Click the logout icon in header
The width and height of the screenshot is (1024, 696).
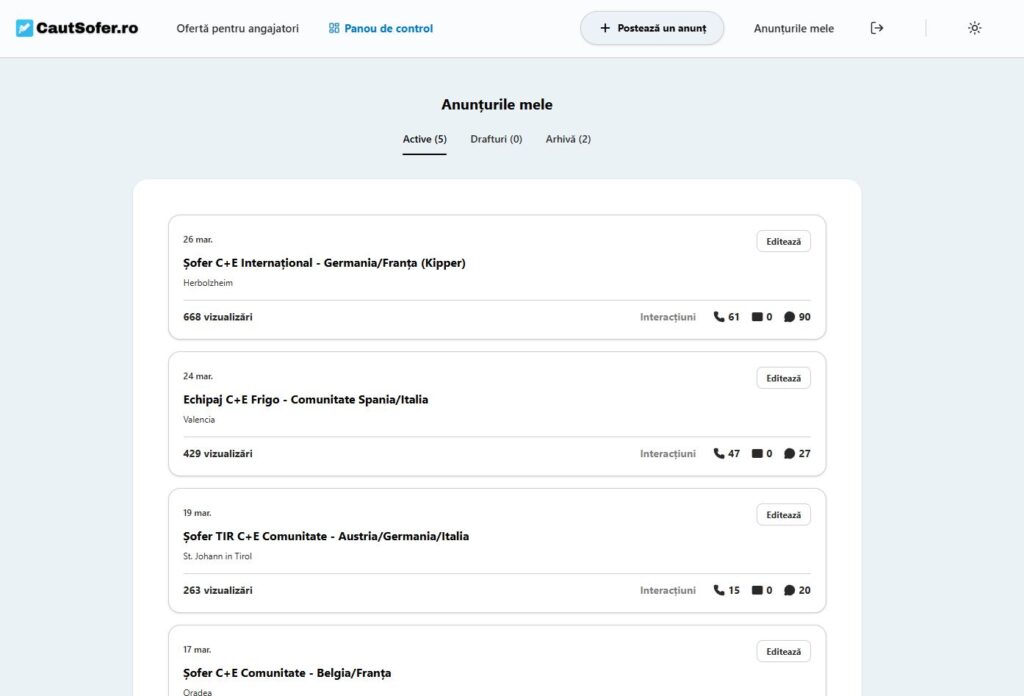(x=877, y=28)
